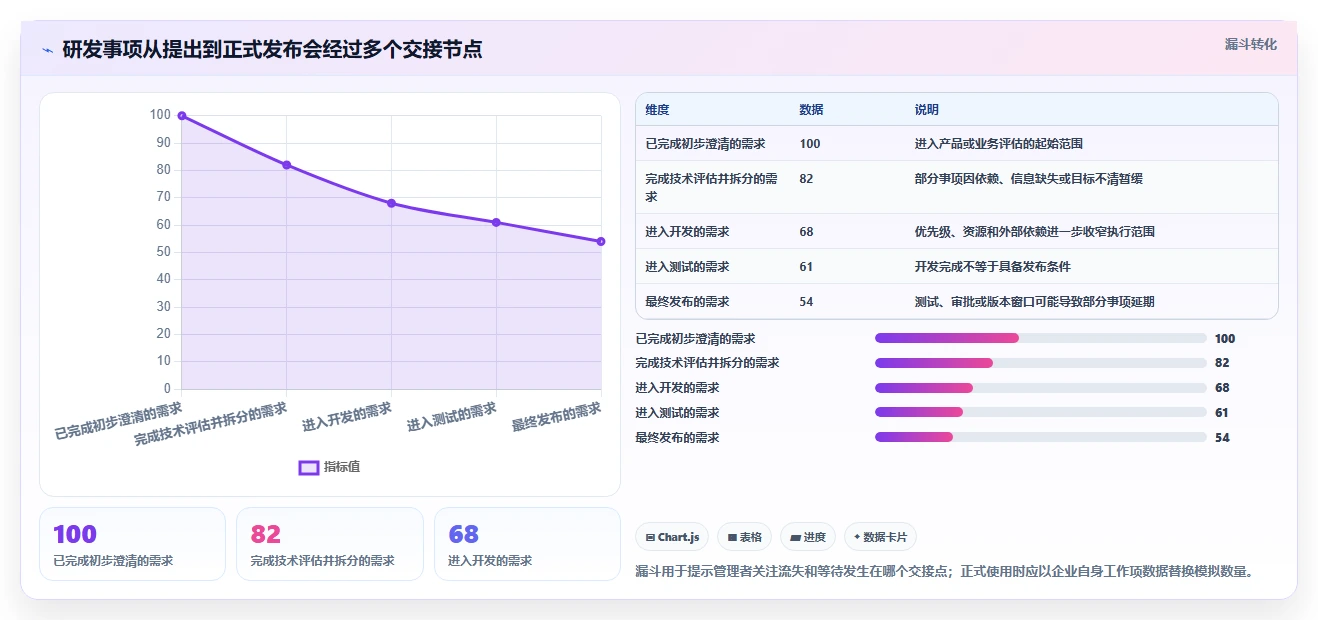Click the progress list label 最终发布的需求
This screenshot has height=620, width=1318.
(677, 438)
